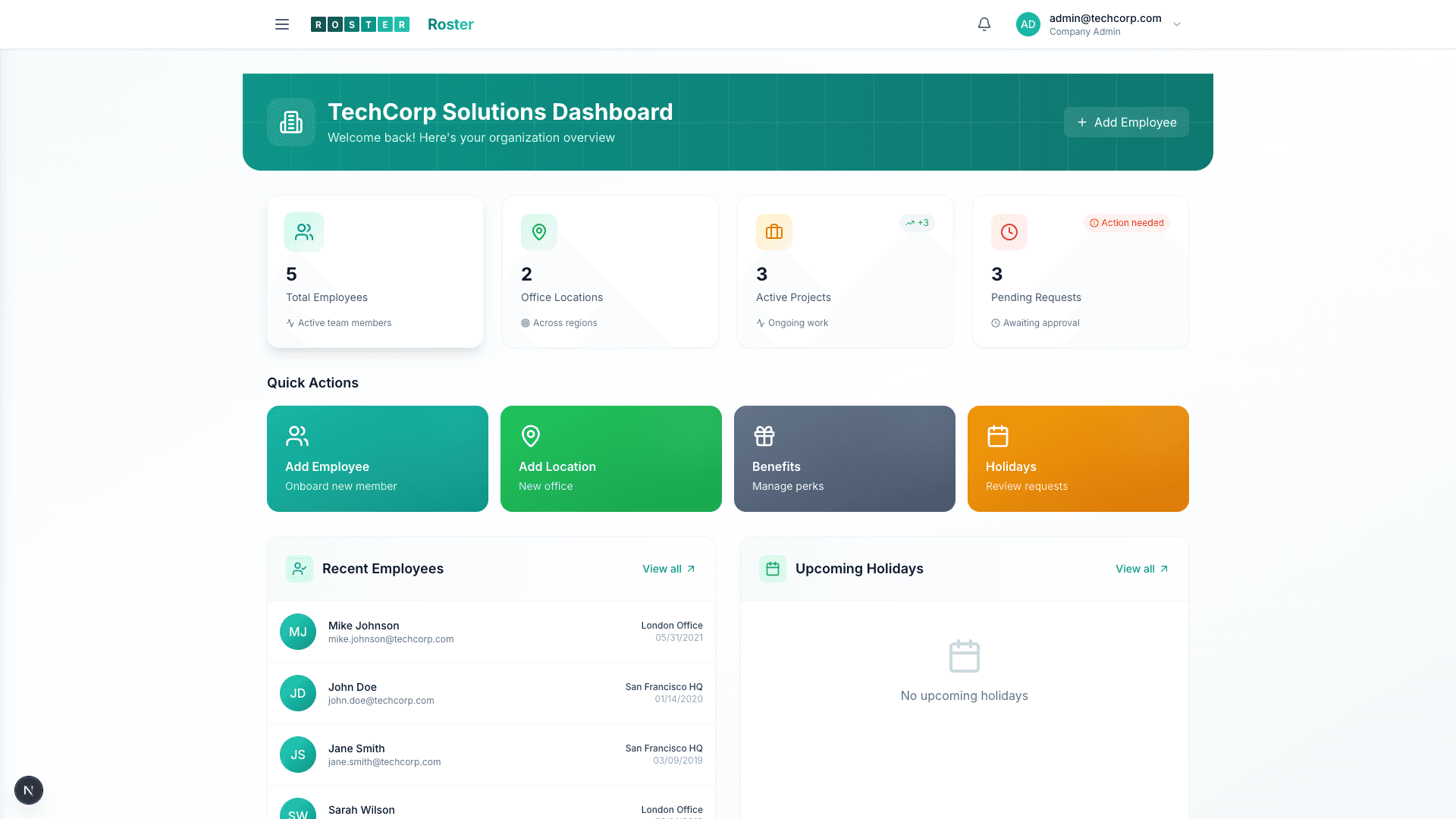Open the Add Location quick action
Screen dimensions: 1456x819
pyautogui.click(x=610, y=459)
